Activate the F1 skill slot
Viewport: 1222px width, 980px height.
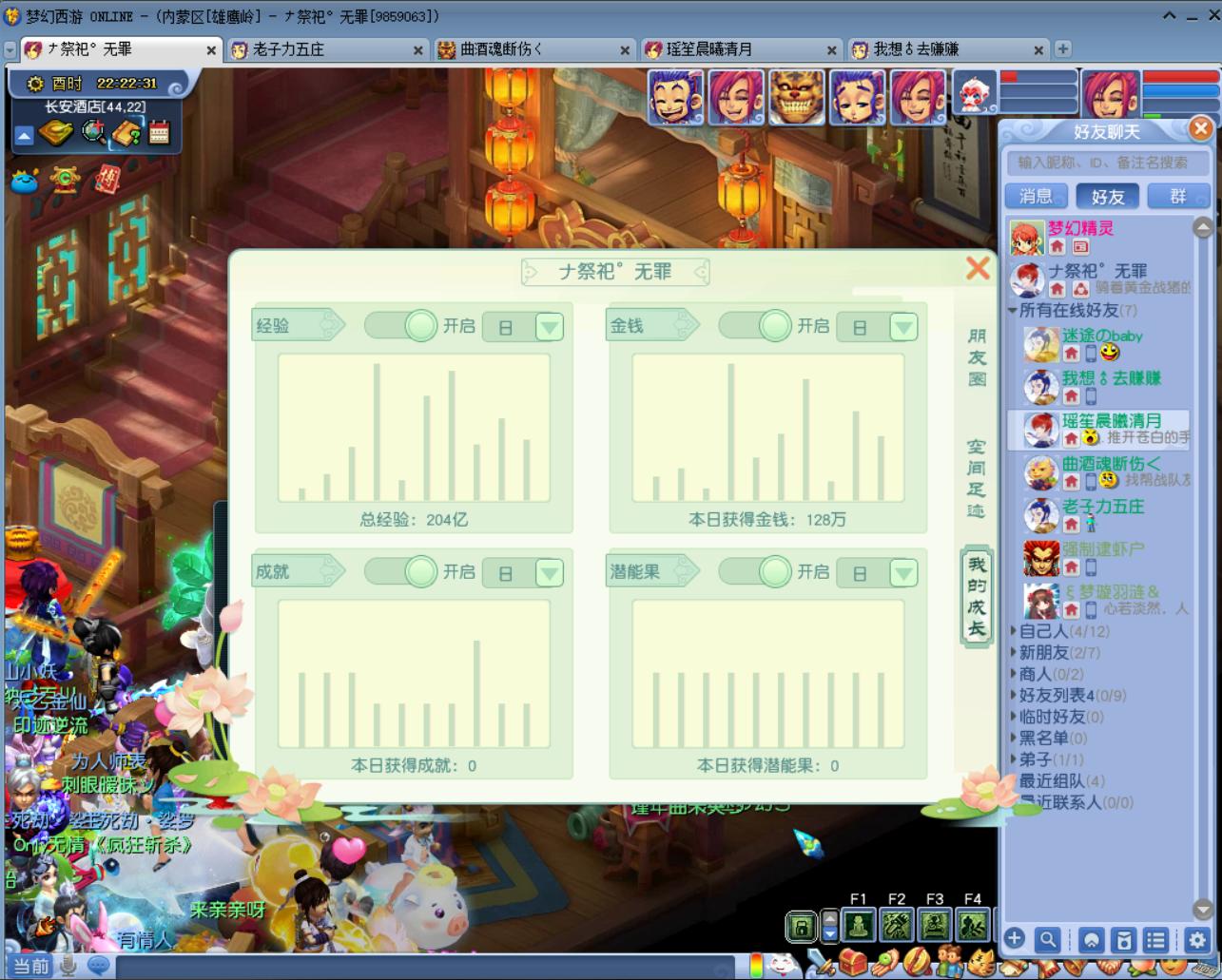[859, 925]
